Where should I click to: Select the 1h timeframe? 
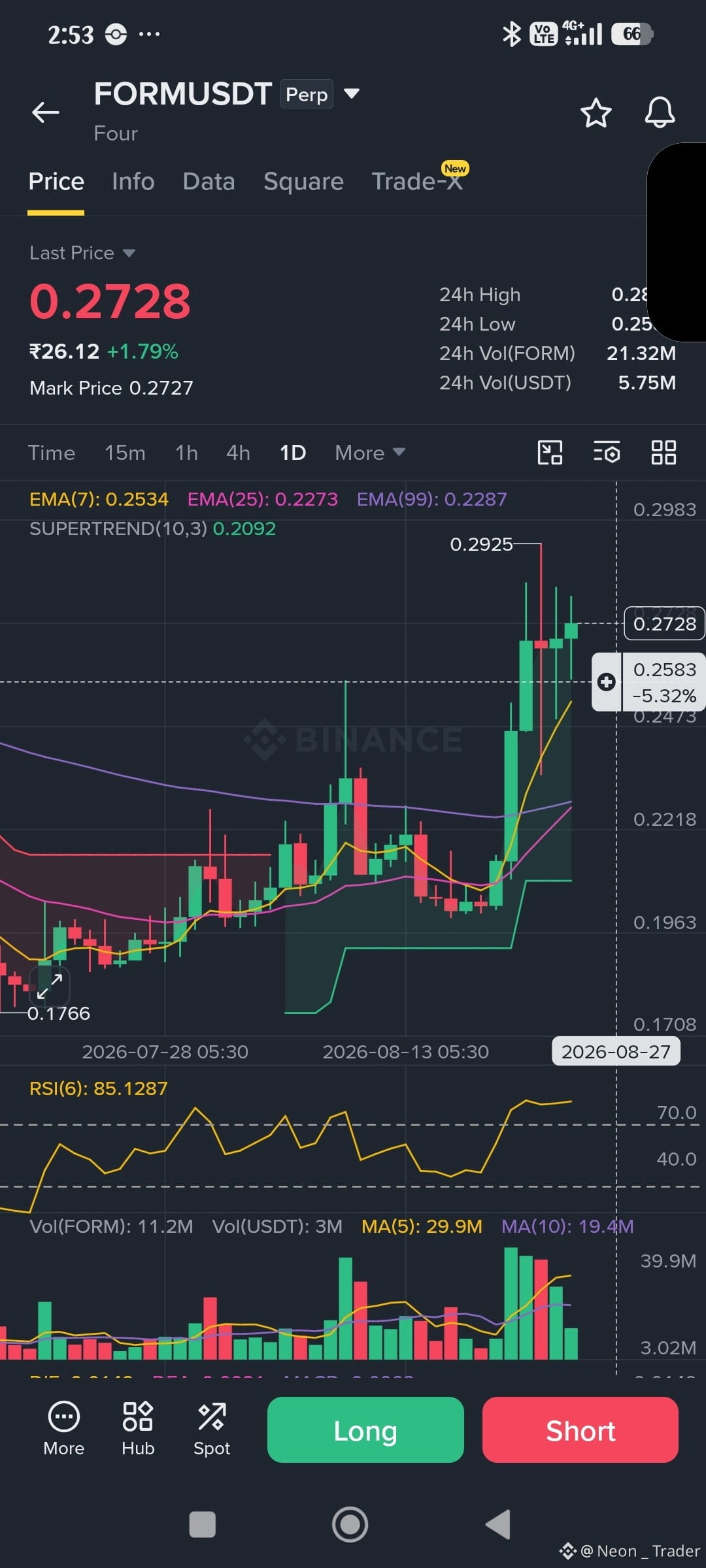click(x=186, y=452)
